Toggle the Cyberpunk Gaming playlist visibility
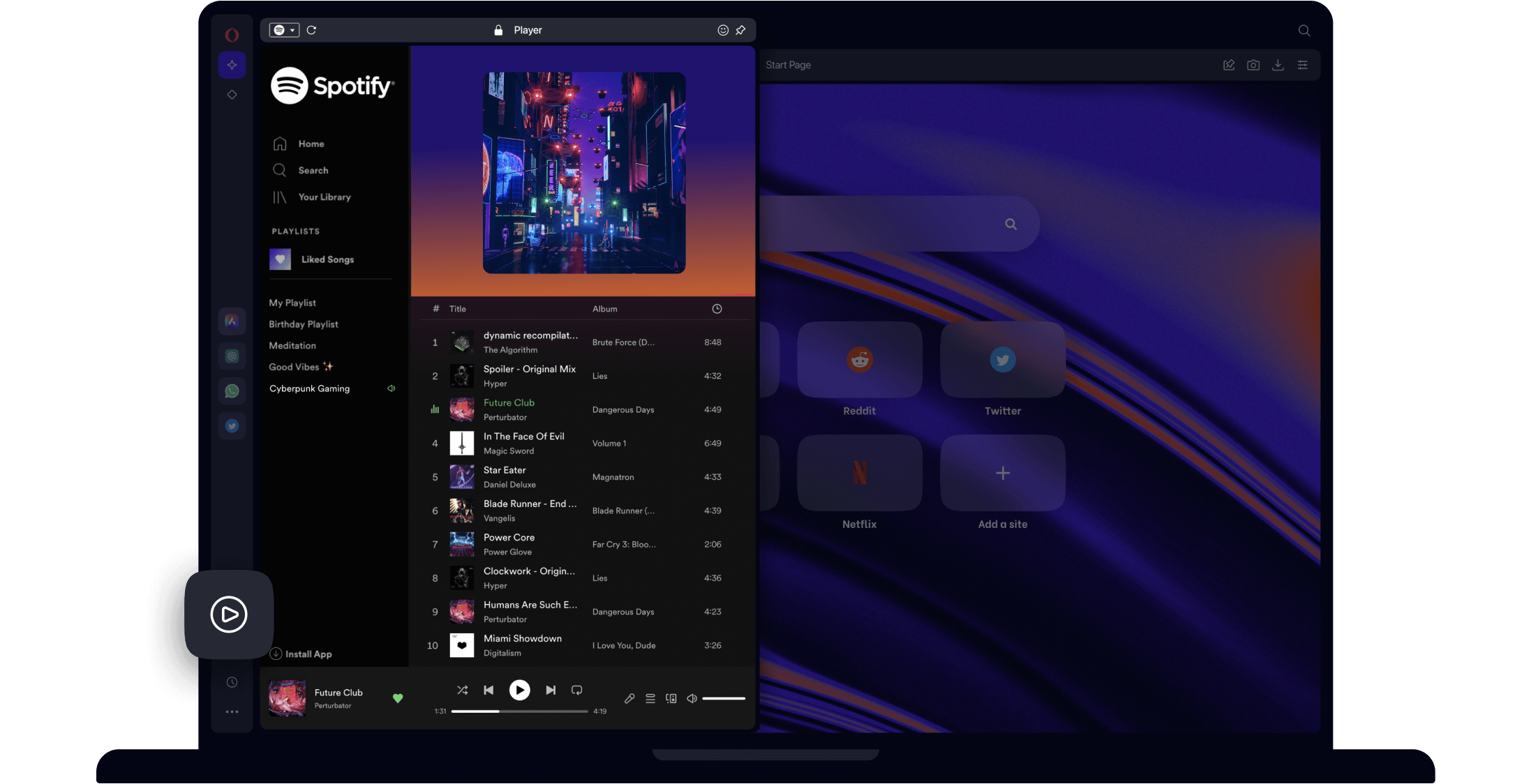1531x784 pixels. (390, 388)
